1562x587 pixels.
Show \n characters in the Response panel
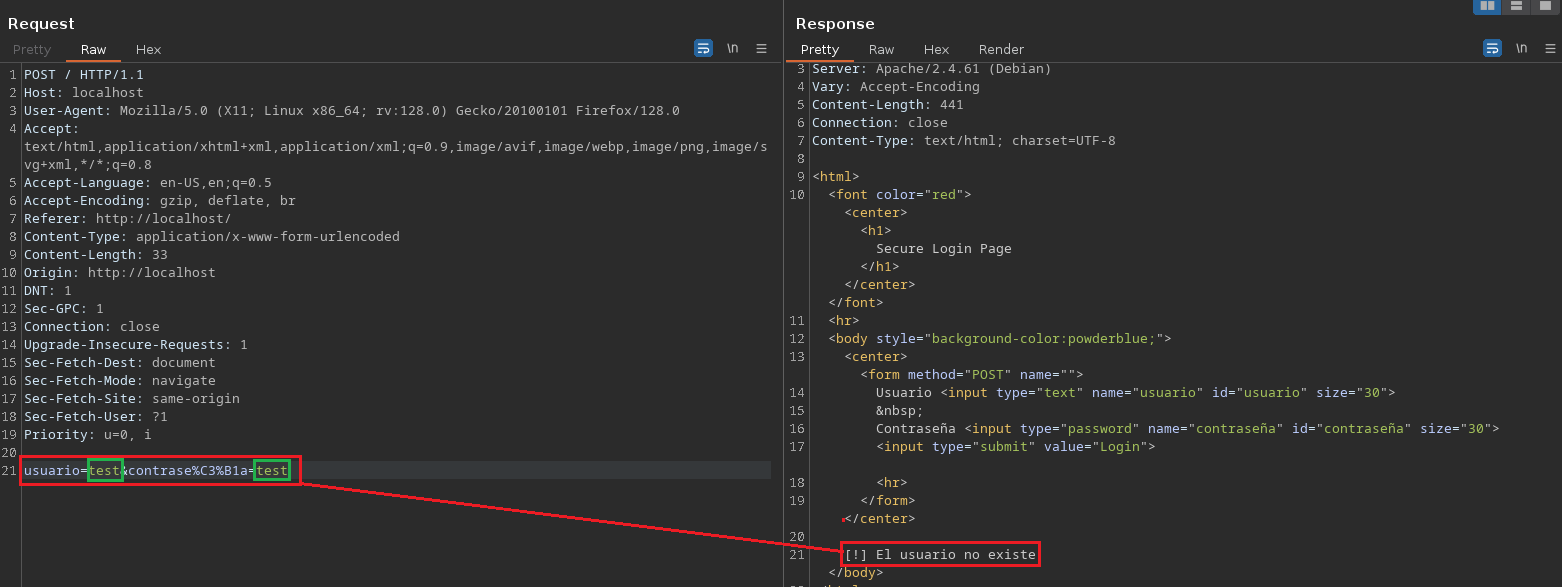point(1521,48)
